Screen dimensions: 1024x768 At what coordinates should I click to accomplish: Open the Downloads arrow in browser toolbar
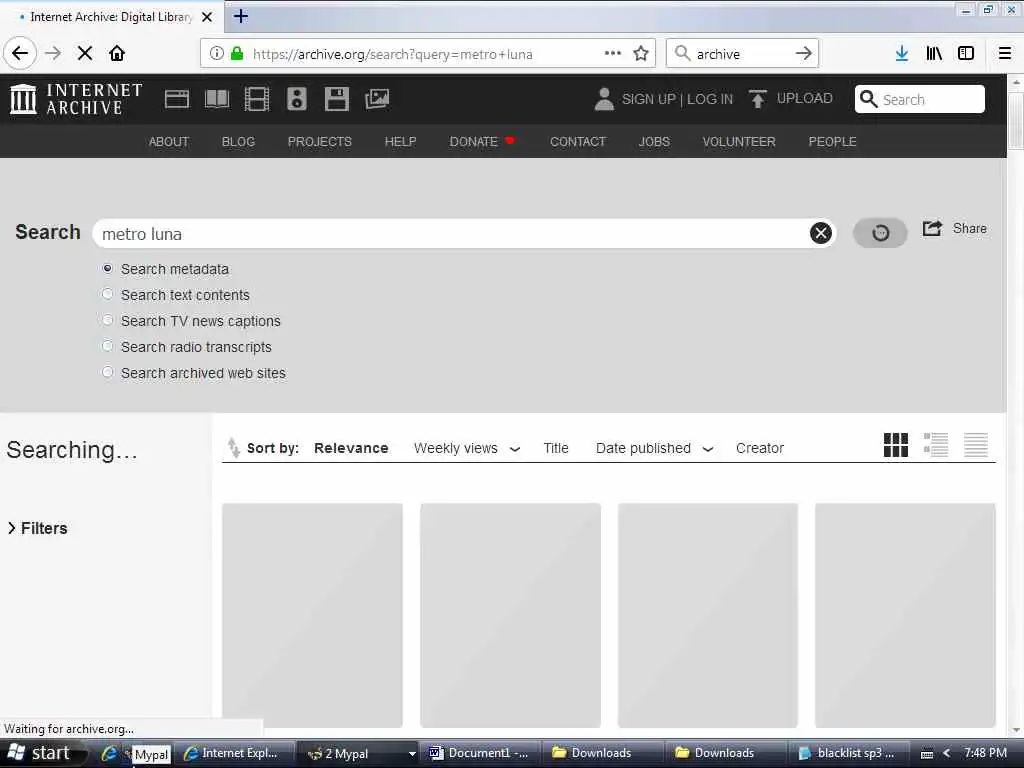point(902,54)
